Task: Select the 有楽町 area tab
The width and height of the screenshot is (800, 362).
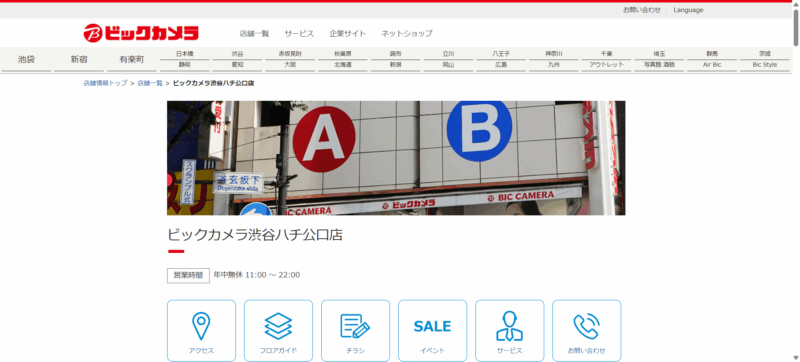Action: (132, 60)
